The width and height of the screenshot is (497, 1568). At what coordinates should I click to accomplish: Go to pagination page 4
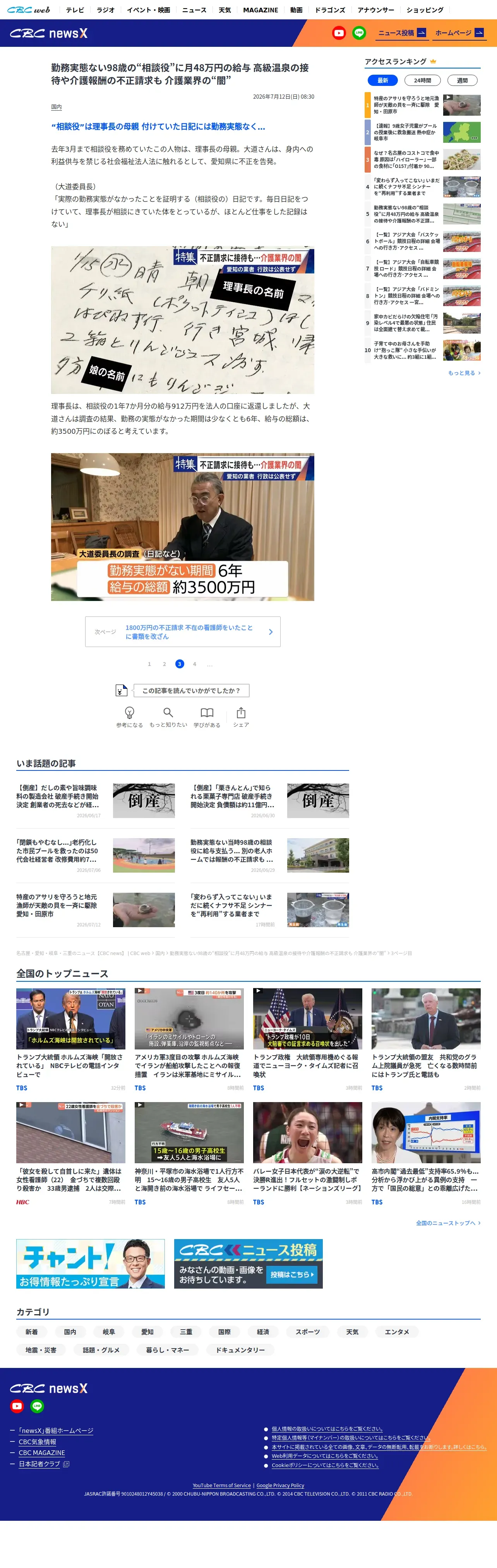(195, 664)
